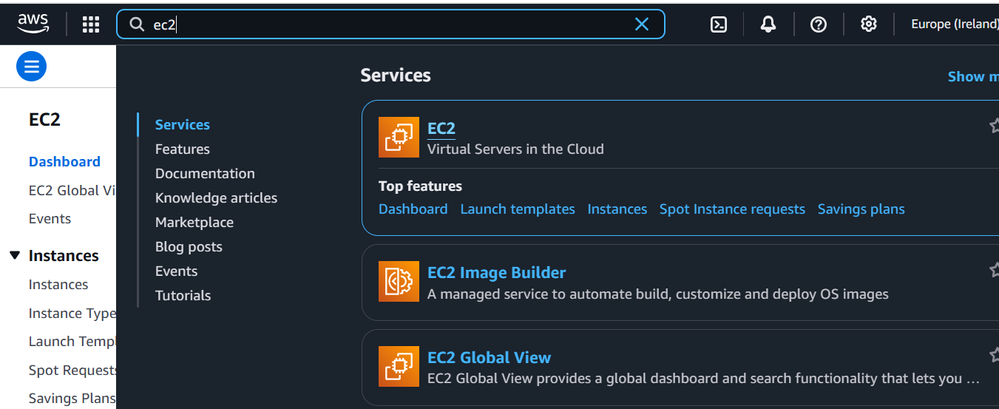Select Events search category
This screenshot has width=999, height=409.
pos(176,271)
